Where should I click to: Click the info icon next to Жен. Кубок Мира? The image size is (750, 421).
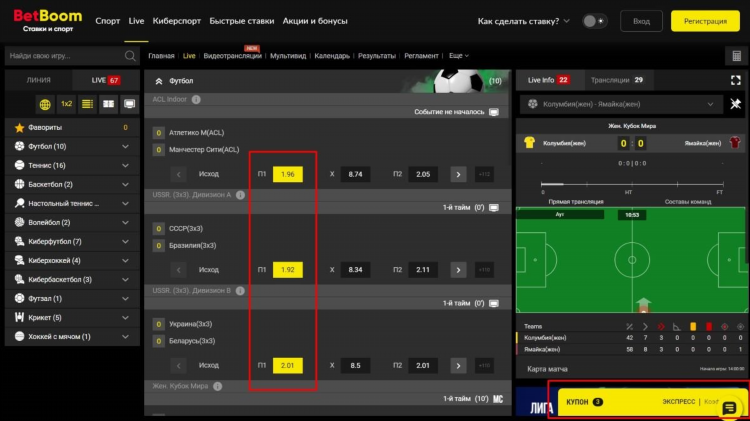[x=218, y=386]
